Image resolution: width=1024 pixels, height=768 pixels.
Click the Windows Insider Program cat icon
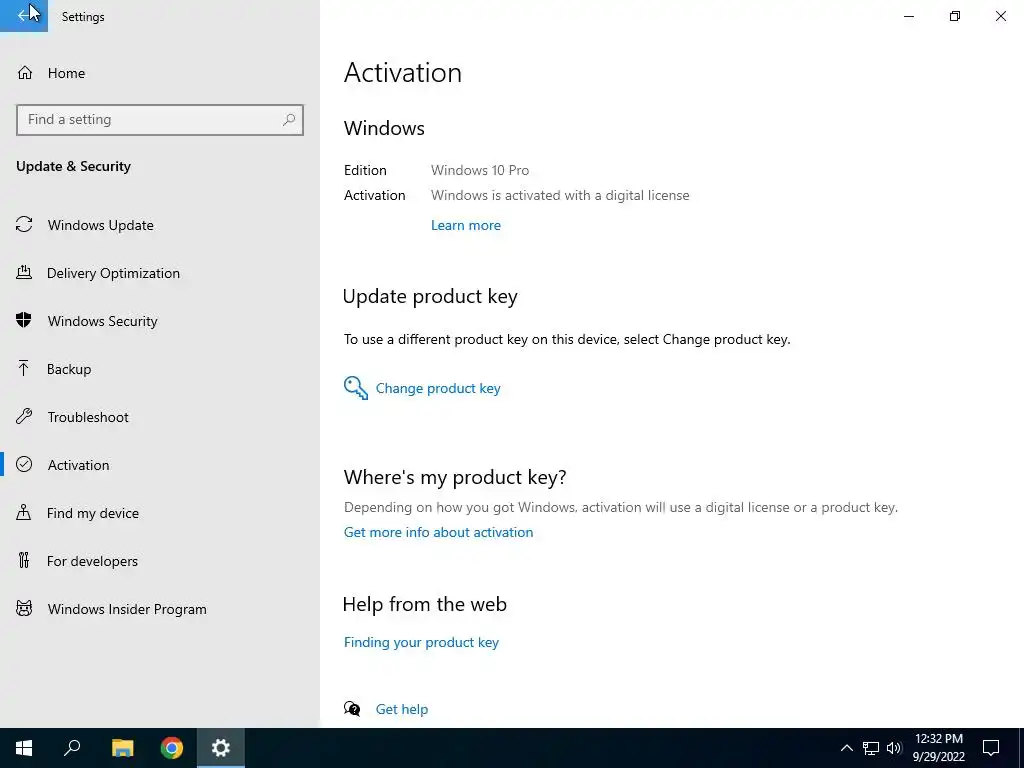click(24, 609)
